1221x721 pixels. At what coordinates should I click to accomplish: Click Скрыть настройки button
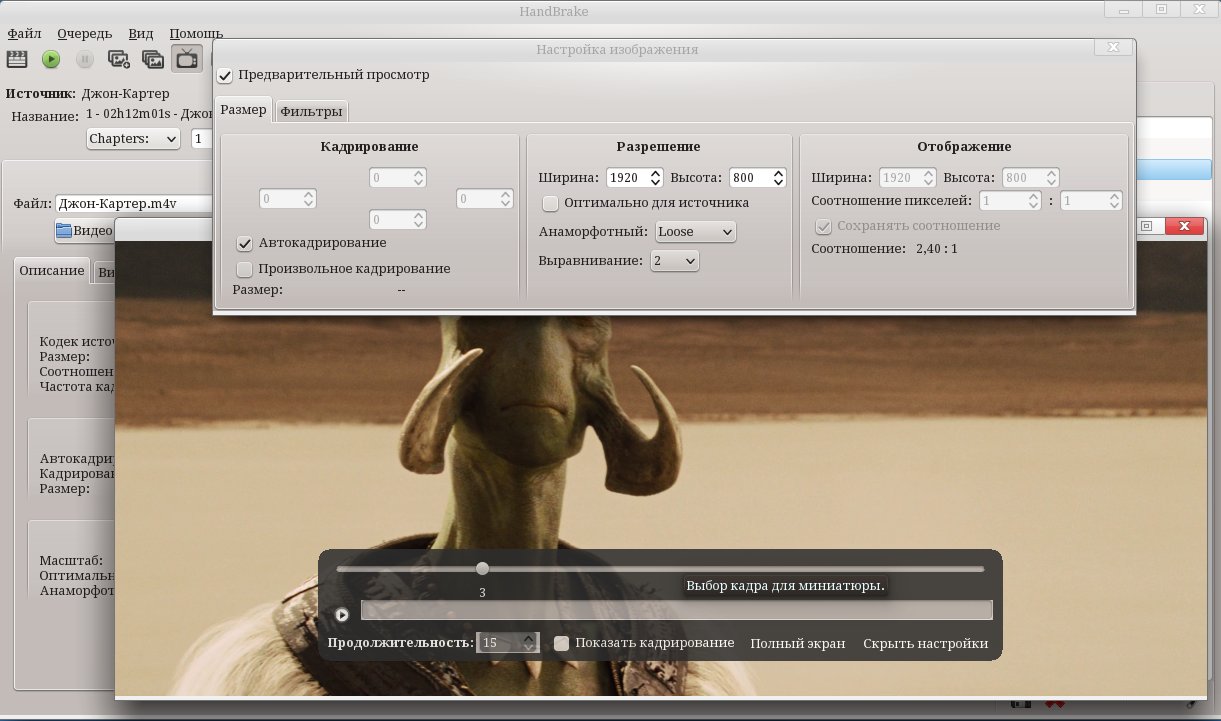click(925, 643)
